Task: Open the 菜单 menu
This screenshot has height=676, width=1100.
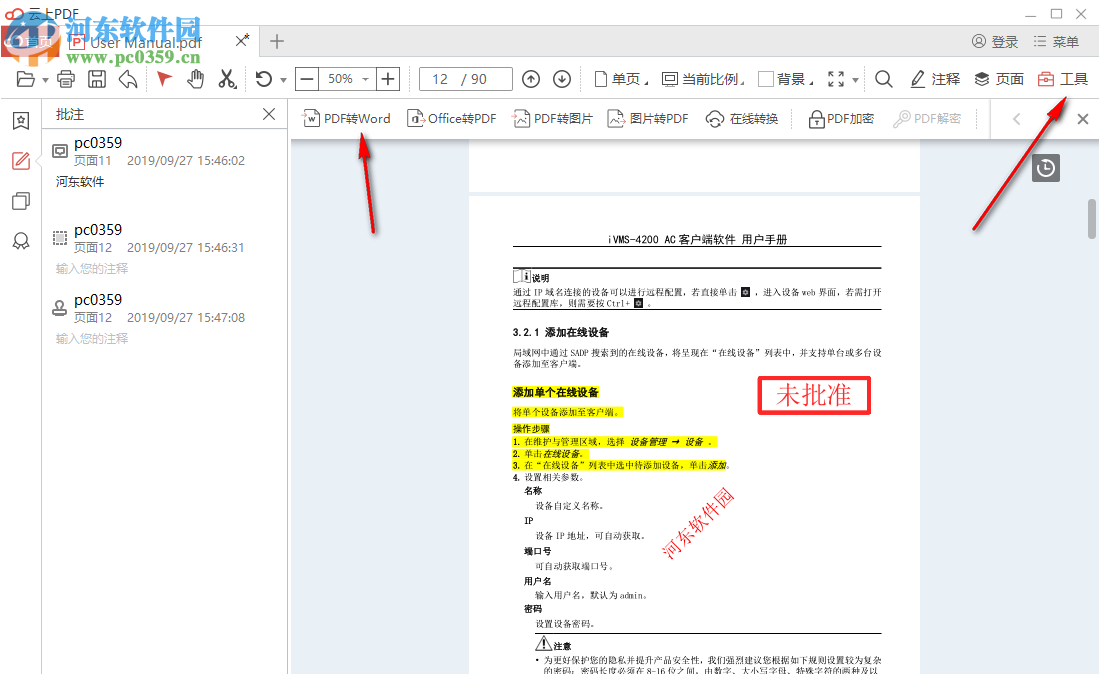Action: point(1057,42)
